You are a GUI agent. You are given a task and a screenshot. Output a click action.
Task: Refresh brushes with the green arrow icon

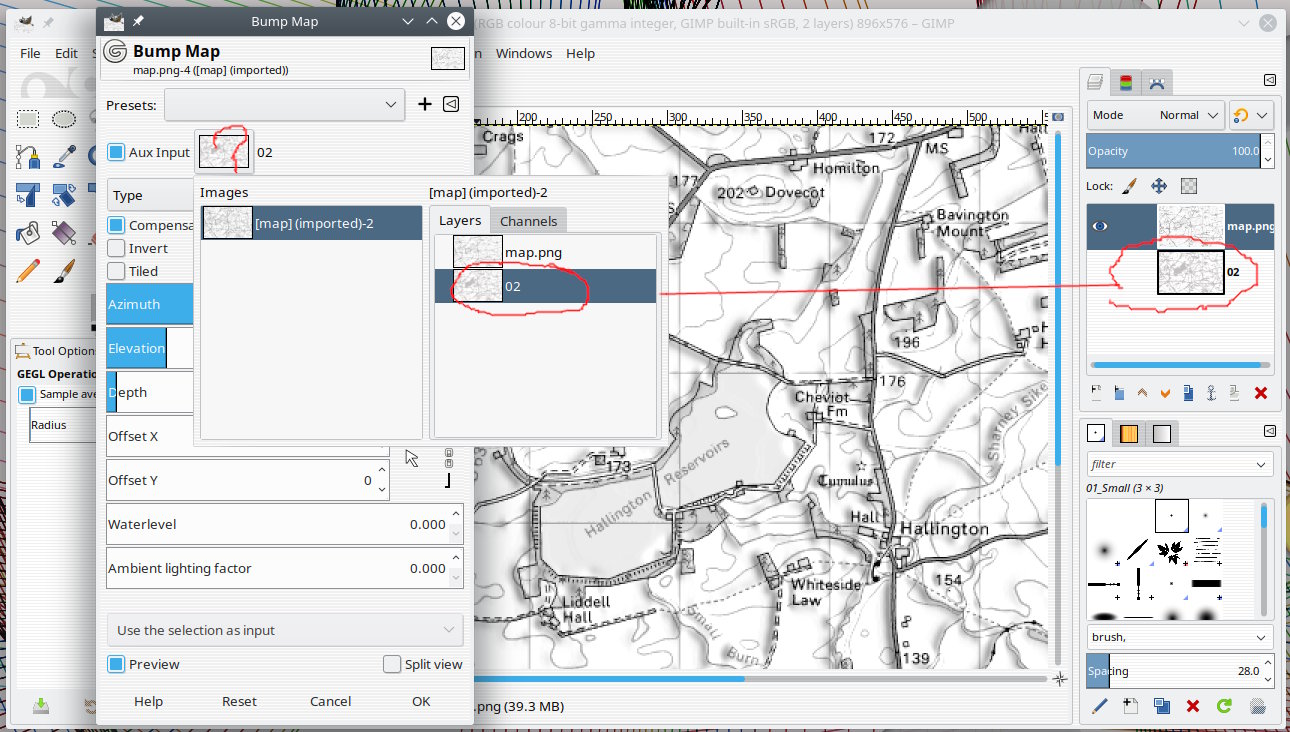[x=1224, y=706]
